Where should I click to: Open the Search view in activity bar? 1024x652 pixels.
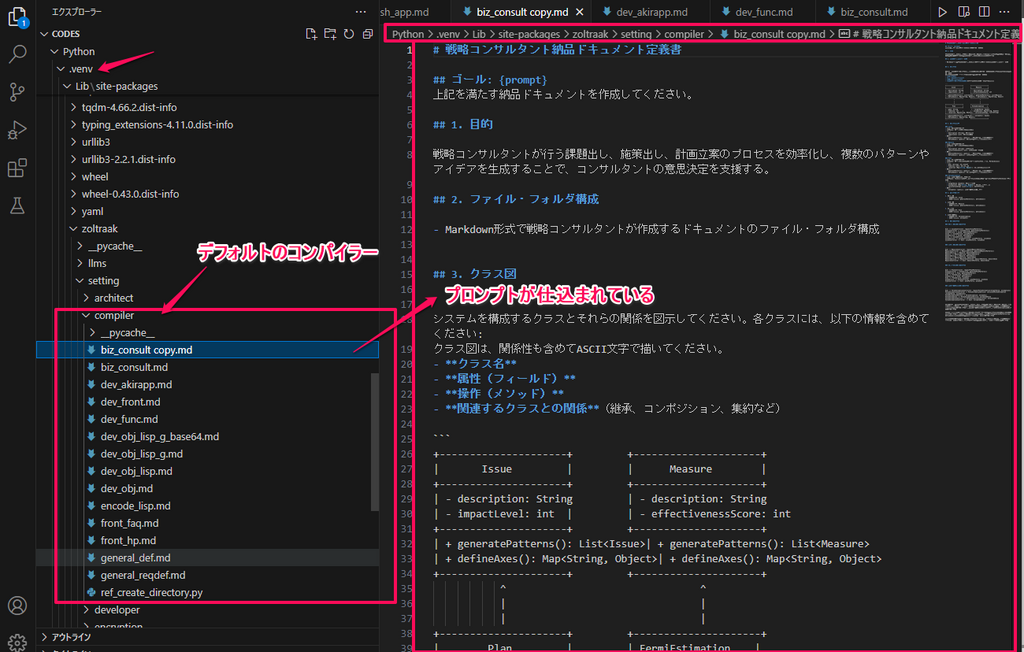pyautogui.click(x=18, y=54)
